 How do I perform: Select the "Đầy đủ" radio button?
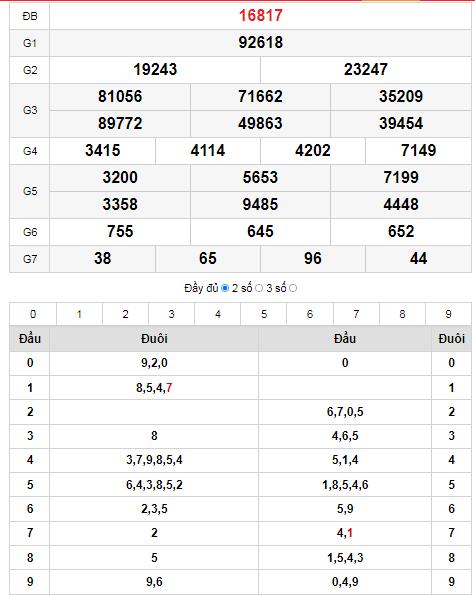[225, 288]
